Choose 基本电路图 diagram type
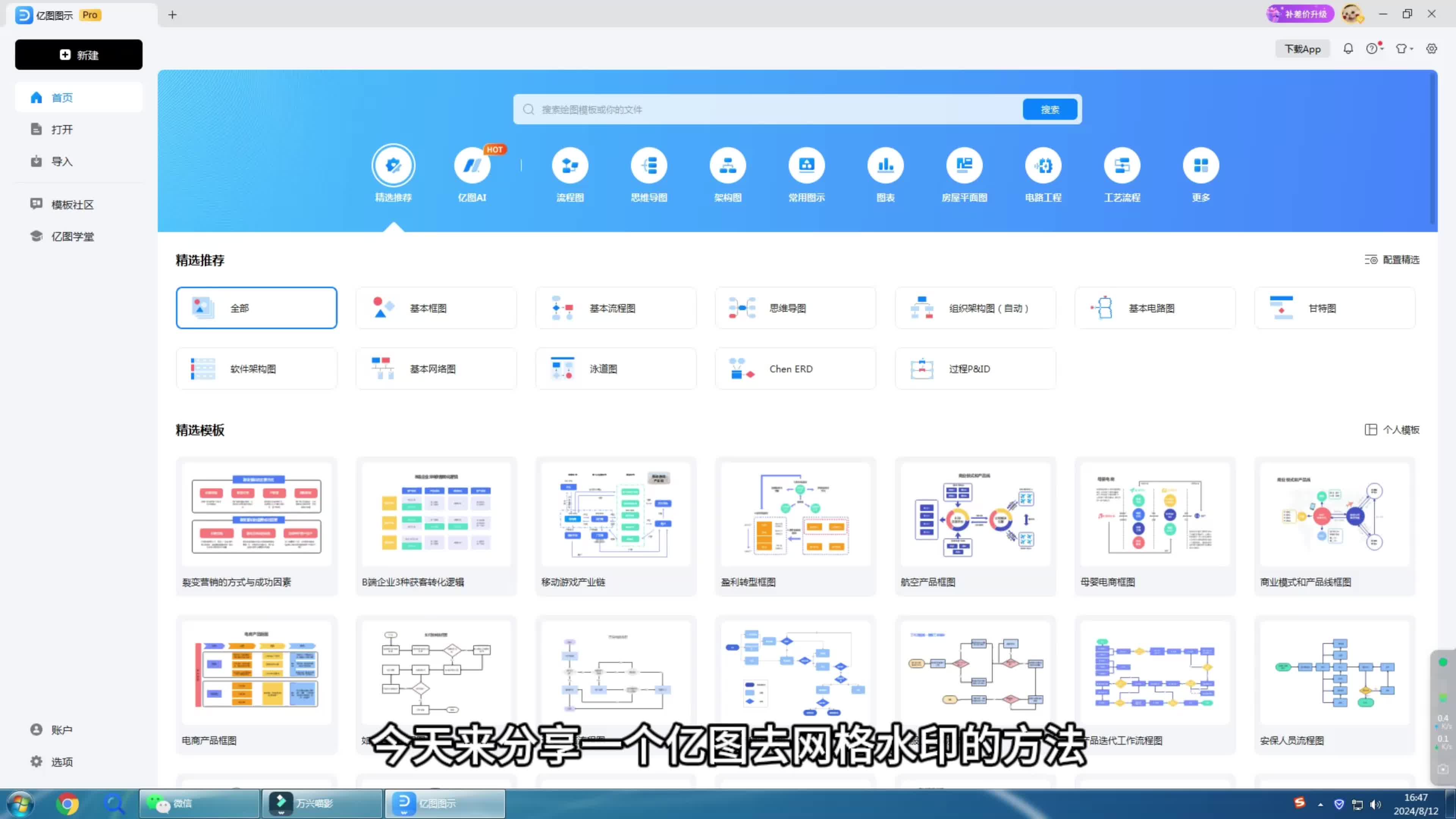This screenshot has width=1456, height=819. 1155,308
